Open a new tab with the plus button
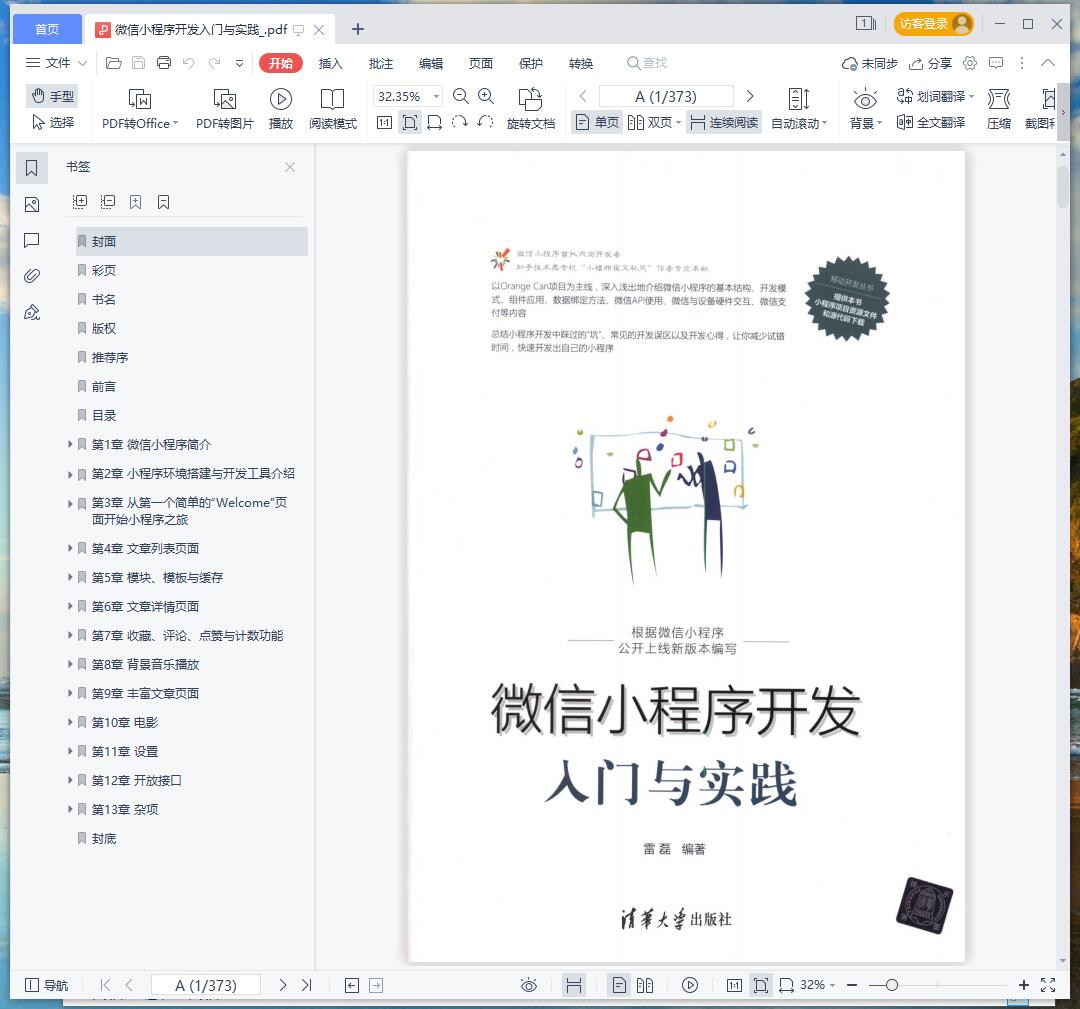The image size is (1080, 1009). (357, 29)
